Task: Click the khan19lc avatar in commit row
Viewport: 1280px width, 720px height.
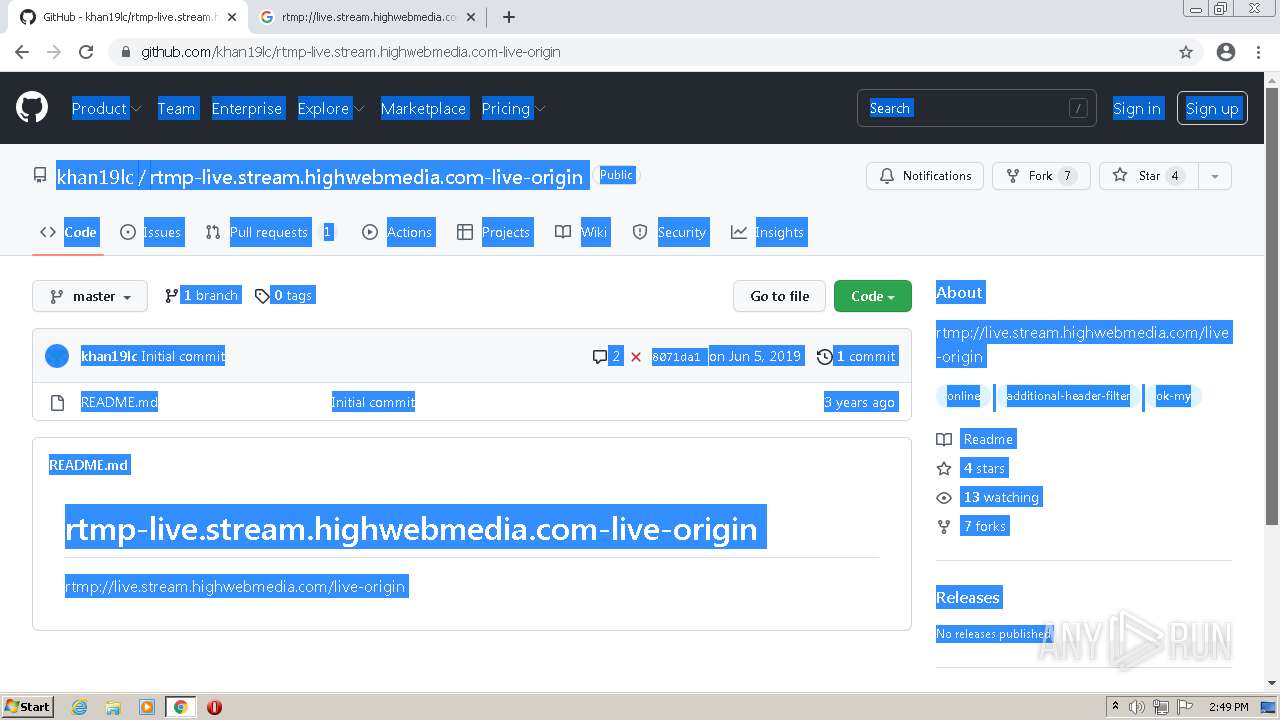Action: coord(57,356)
